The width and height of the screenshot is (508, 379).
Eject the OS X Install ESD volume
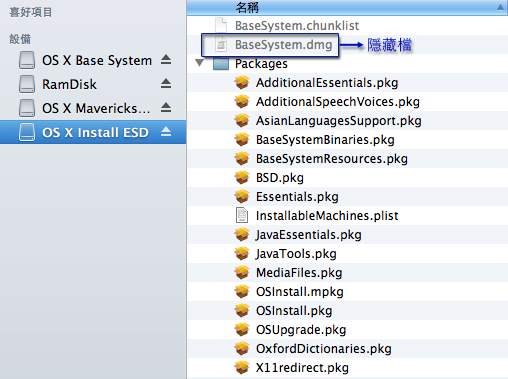[x=166, y=132]
